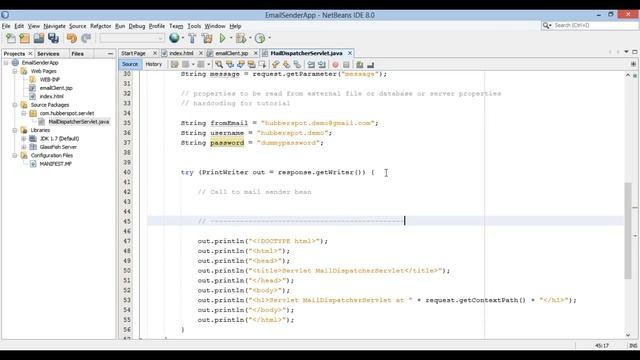Select MANIFEST.MF in the project tree
The height and width of the screenshot is (360, 640).
pos(56,164)
